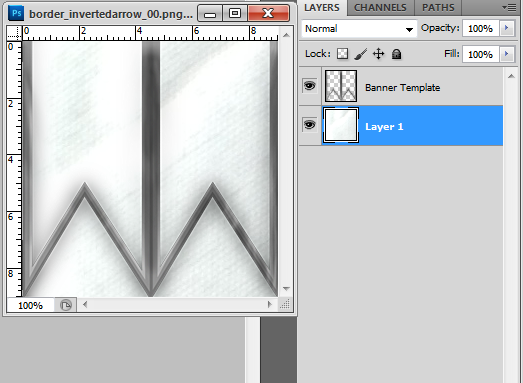The height and width of the screenshot is (383, 523).
Task: Hide the Banner Template layer
Action: 310,86
